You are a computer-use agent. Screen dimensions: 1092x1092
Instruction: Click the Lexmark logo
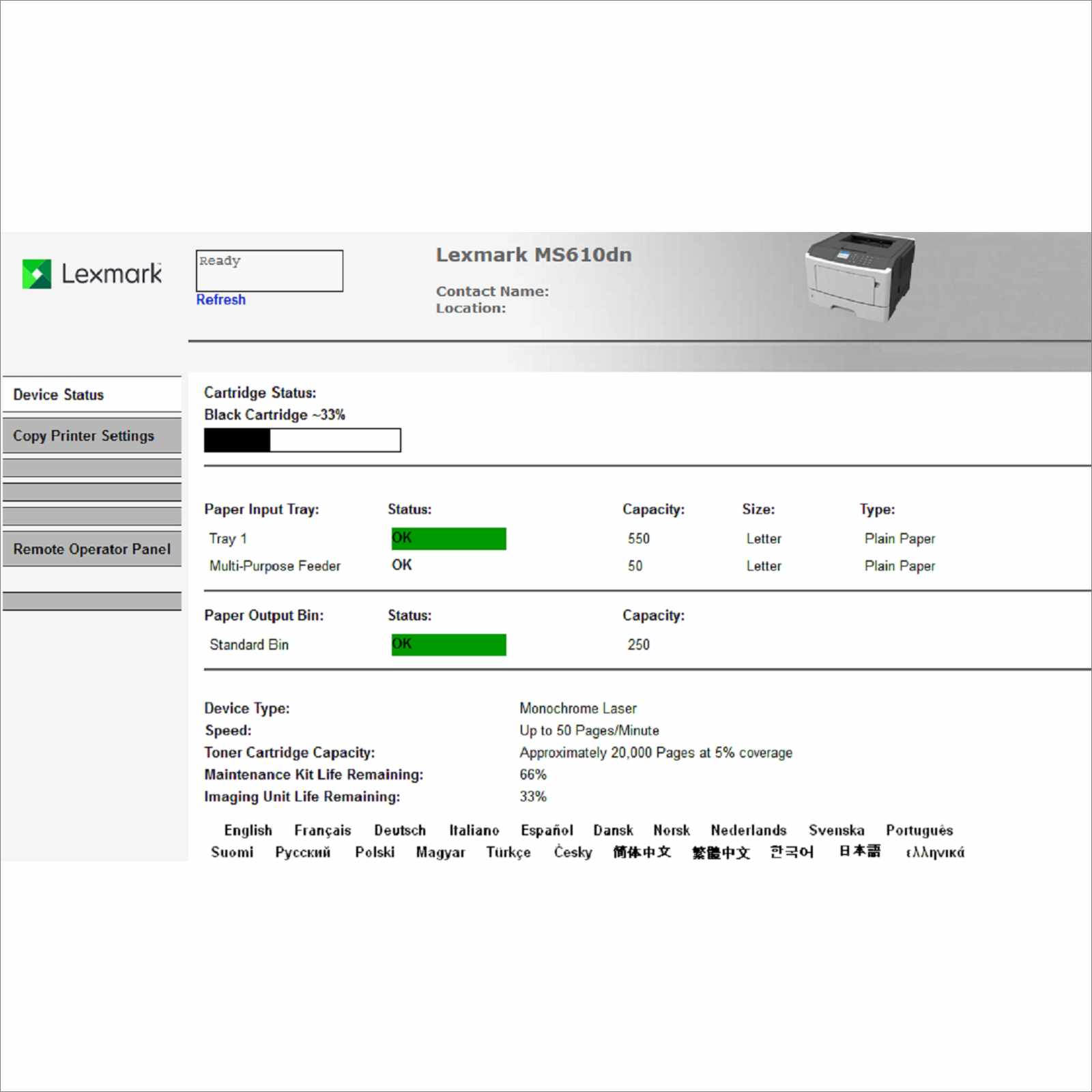(x=92, y=274)
